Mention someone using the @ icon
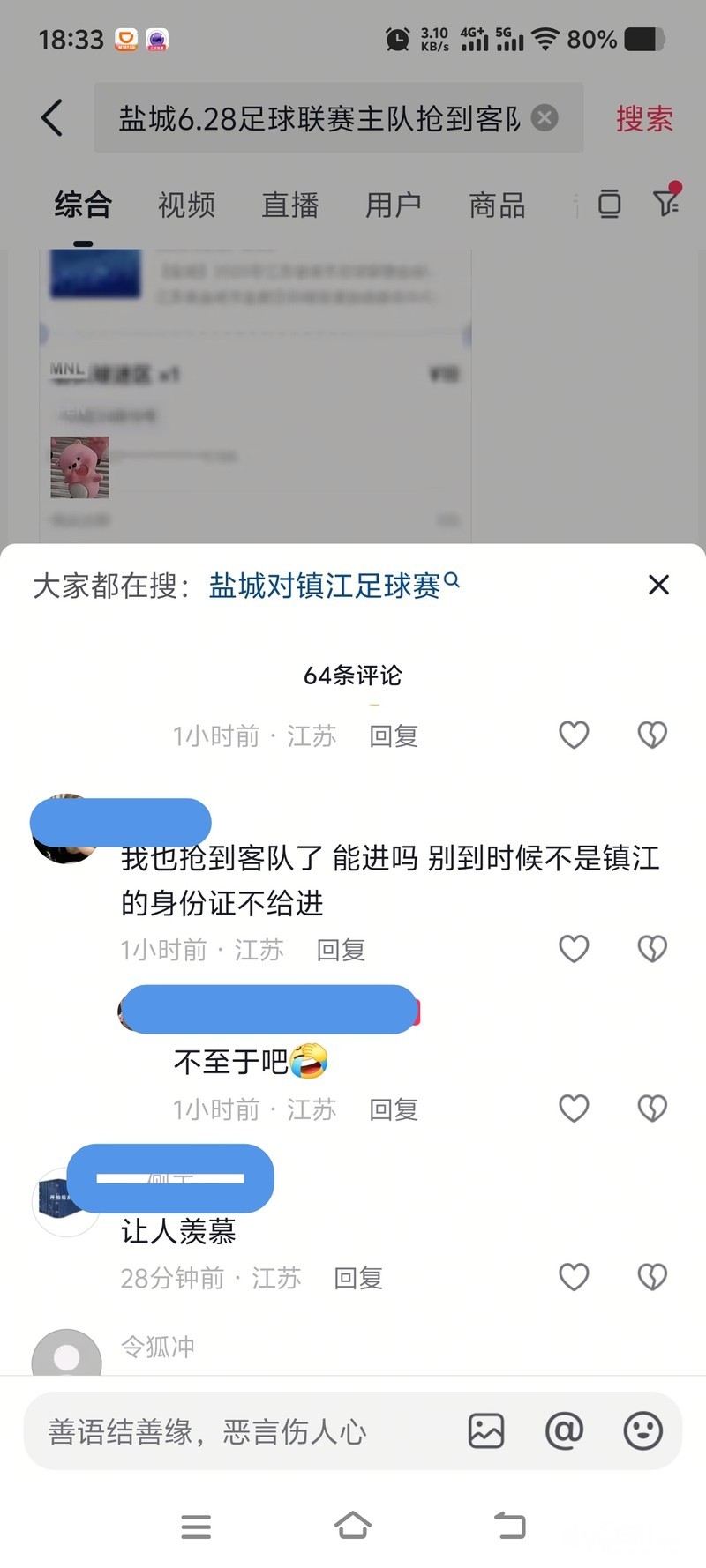706x1568 pixels. [x=564, y=1430]
